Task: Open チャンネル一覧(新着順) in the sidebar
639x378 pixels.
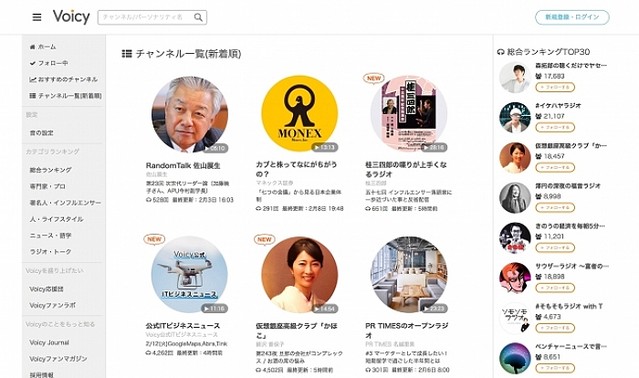Action: (x=65, y=96)
